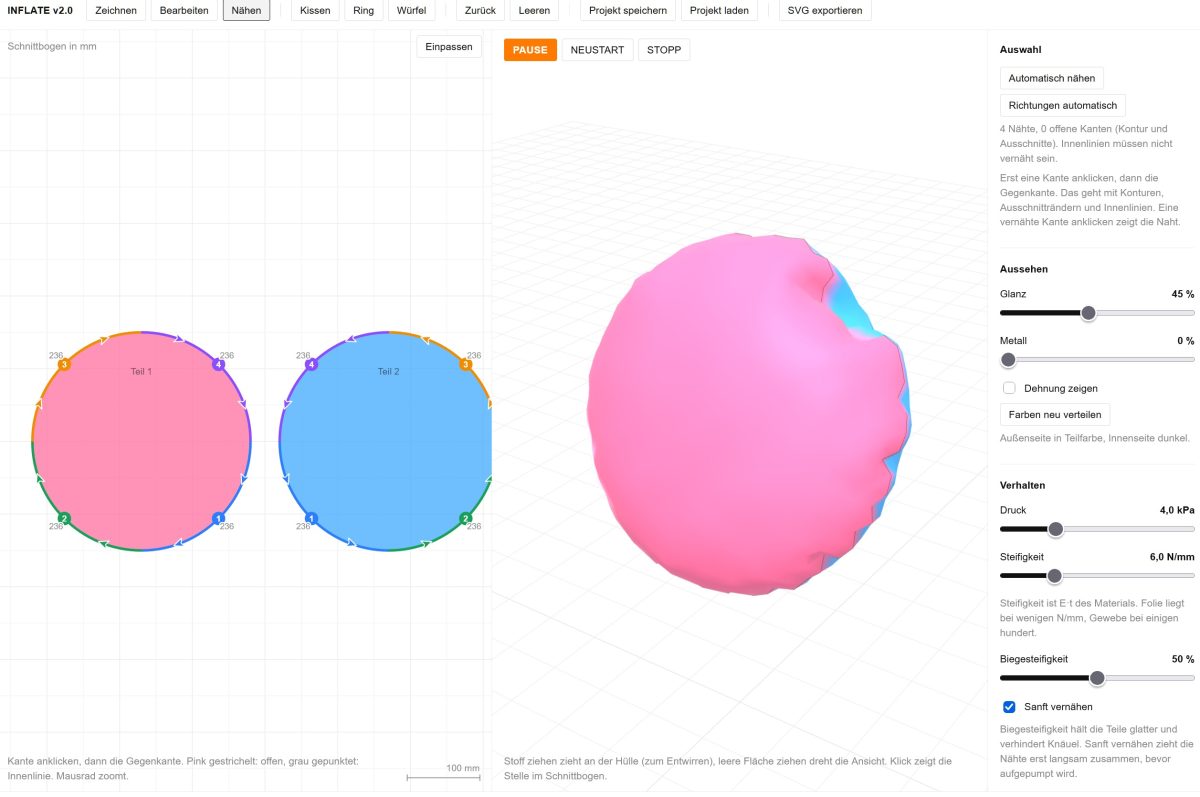This screenshot has height=797, width=1200.
Task: Switch to Zeichnen mode
Action: tap(116, 10)
